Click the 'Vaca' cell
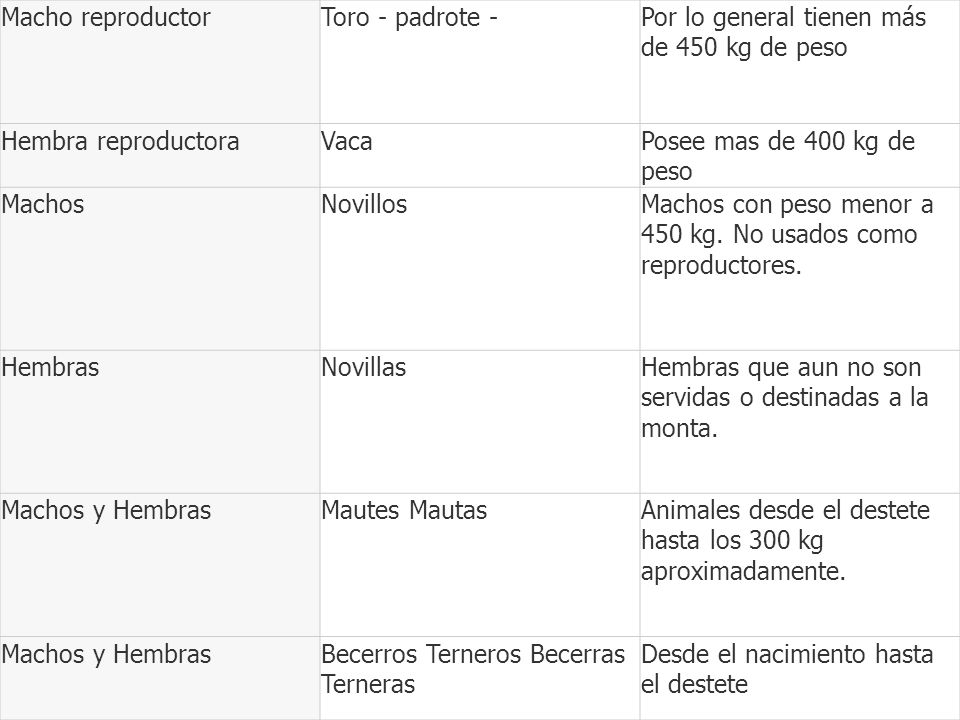The image size is (960, 720). 479,156
